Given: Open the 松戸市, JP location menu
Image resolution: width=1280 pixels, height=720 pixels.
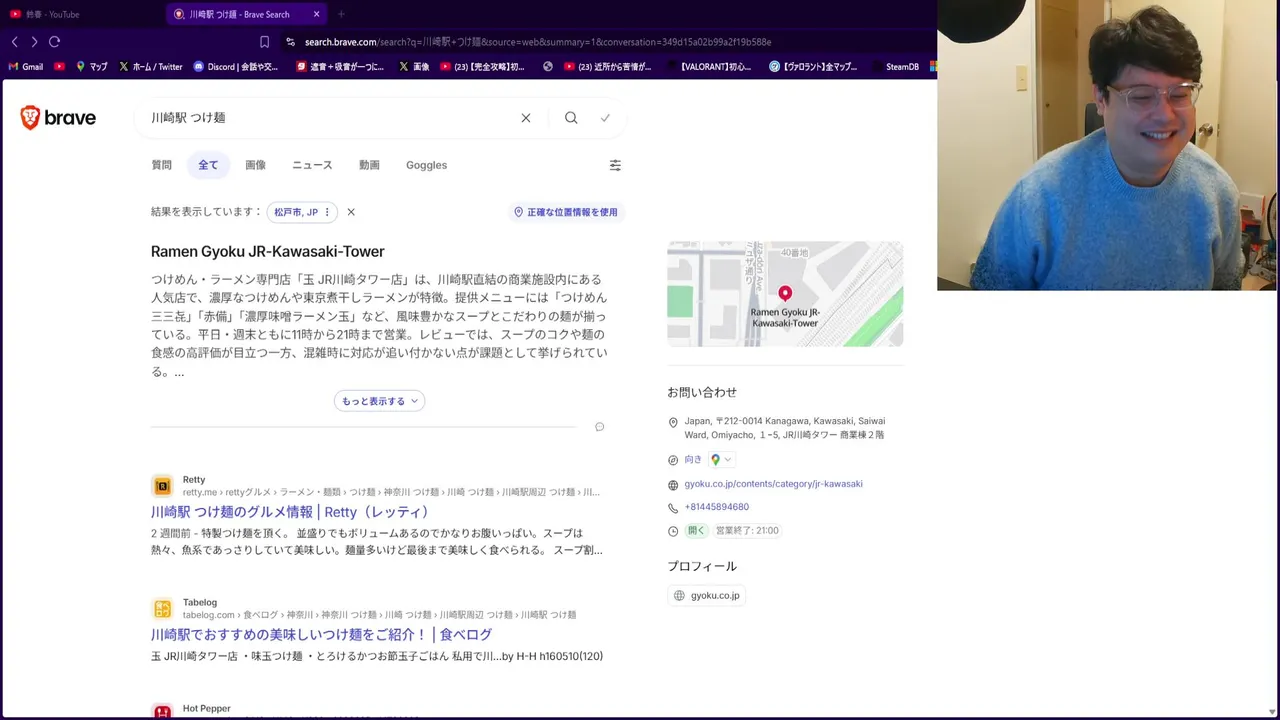Looking at the screenshot, I should click(x=301, y=212).
